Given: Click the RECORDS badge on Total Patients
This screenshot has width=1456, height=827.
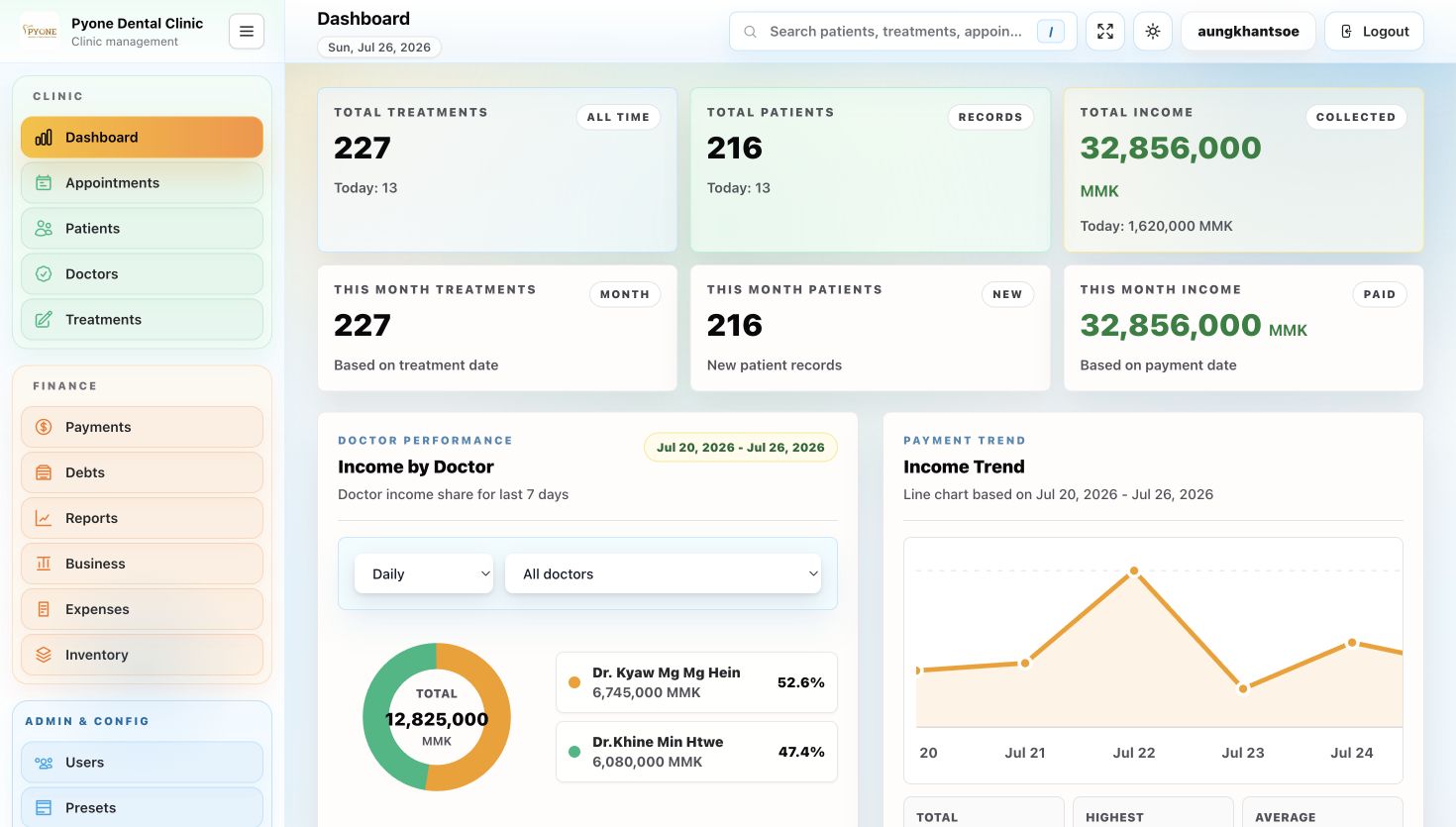Looking at the screenshot, I should (x=990, y=117).
